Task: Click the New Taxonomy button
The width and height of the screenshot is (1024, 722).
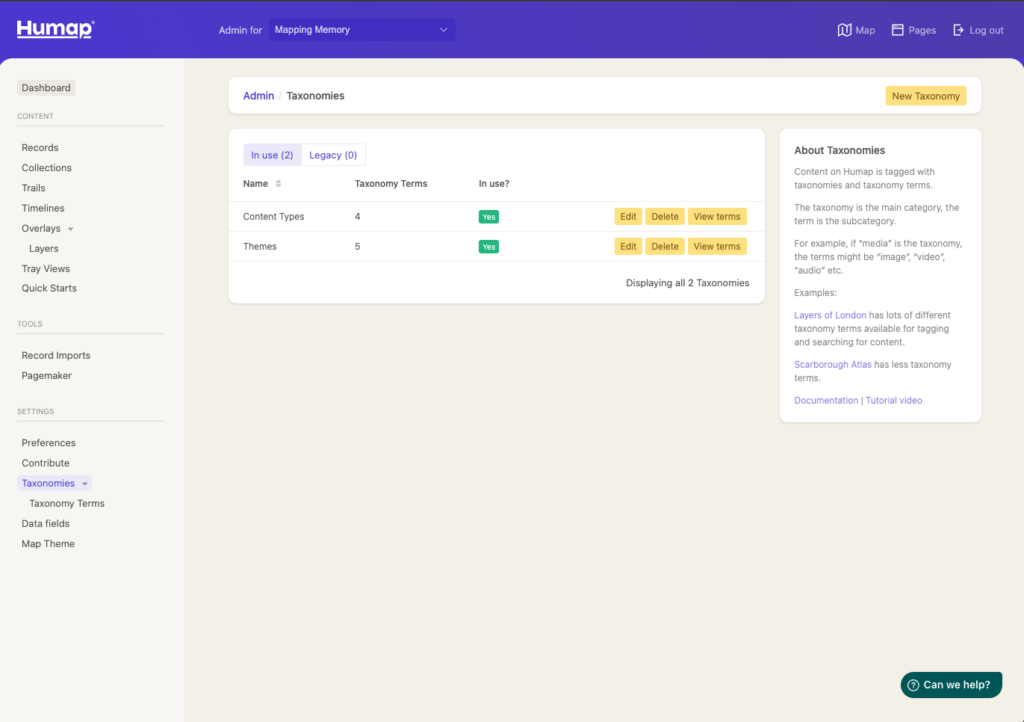Action: 925,96
